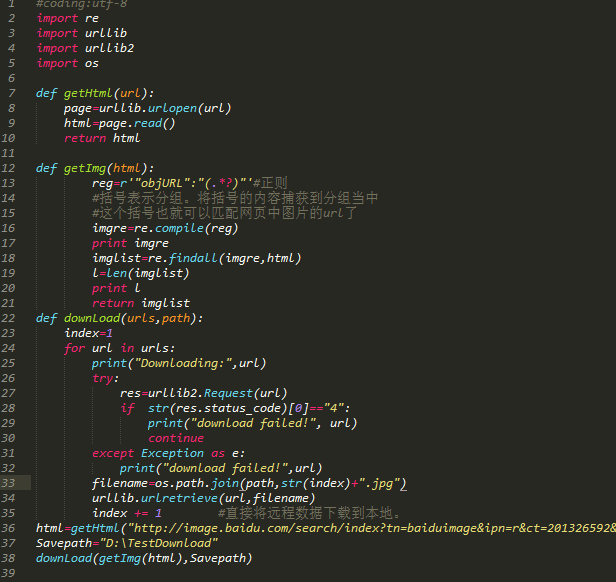
Task: Click the objURL regex line
Action: point(190,183)
